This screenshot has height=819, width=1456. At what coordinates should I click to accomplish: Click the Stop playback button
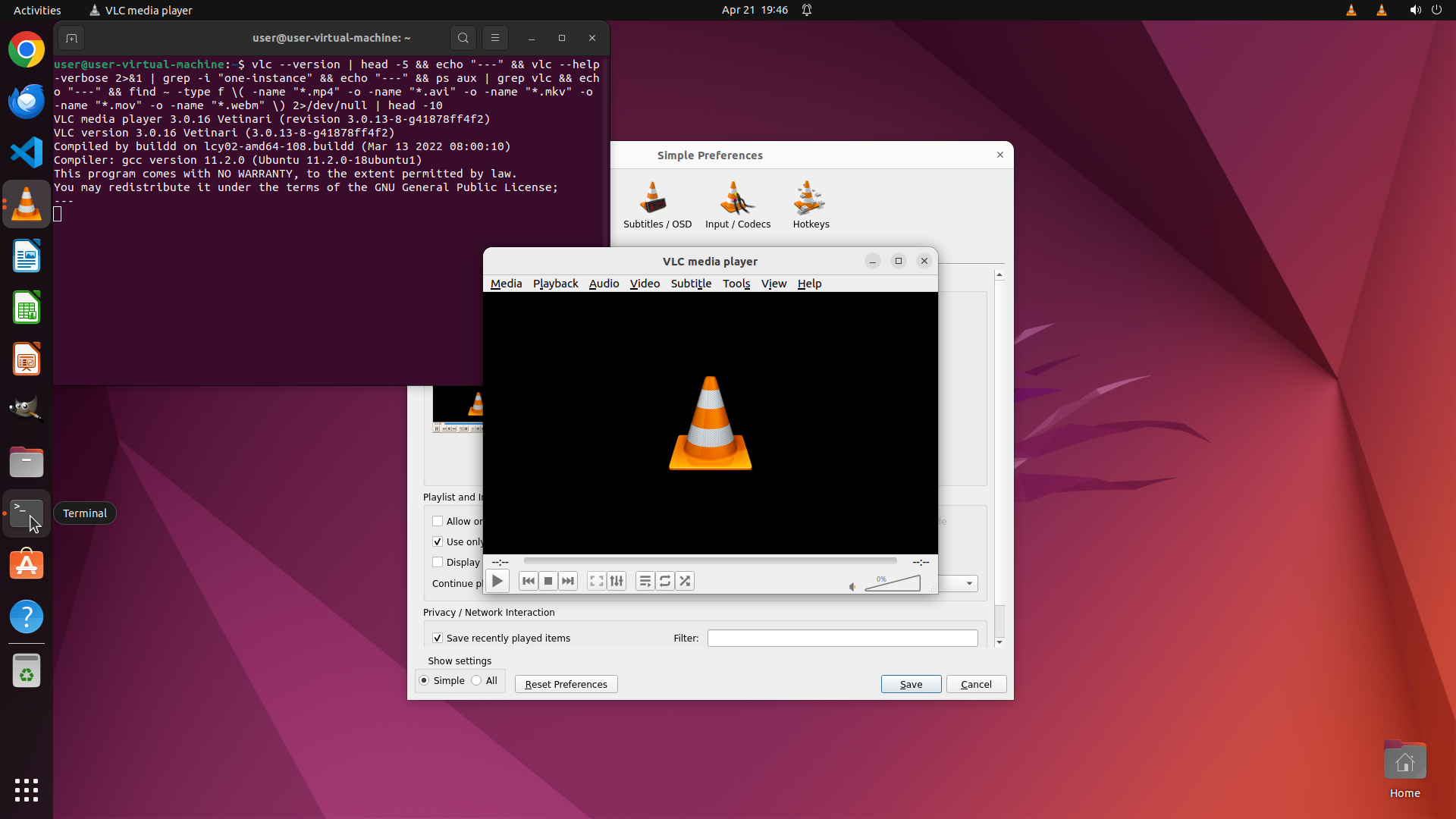(x=548, y=581)
